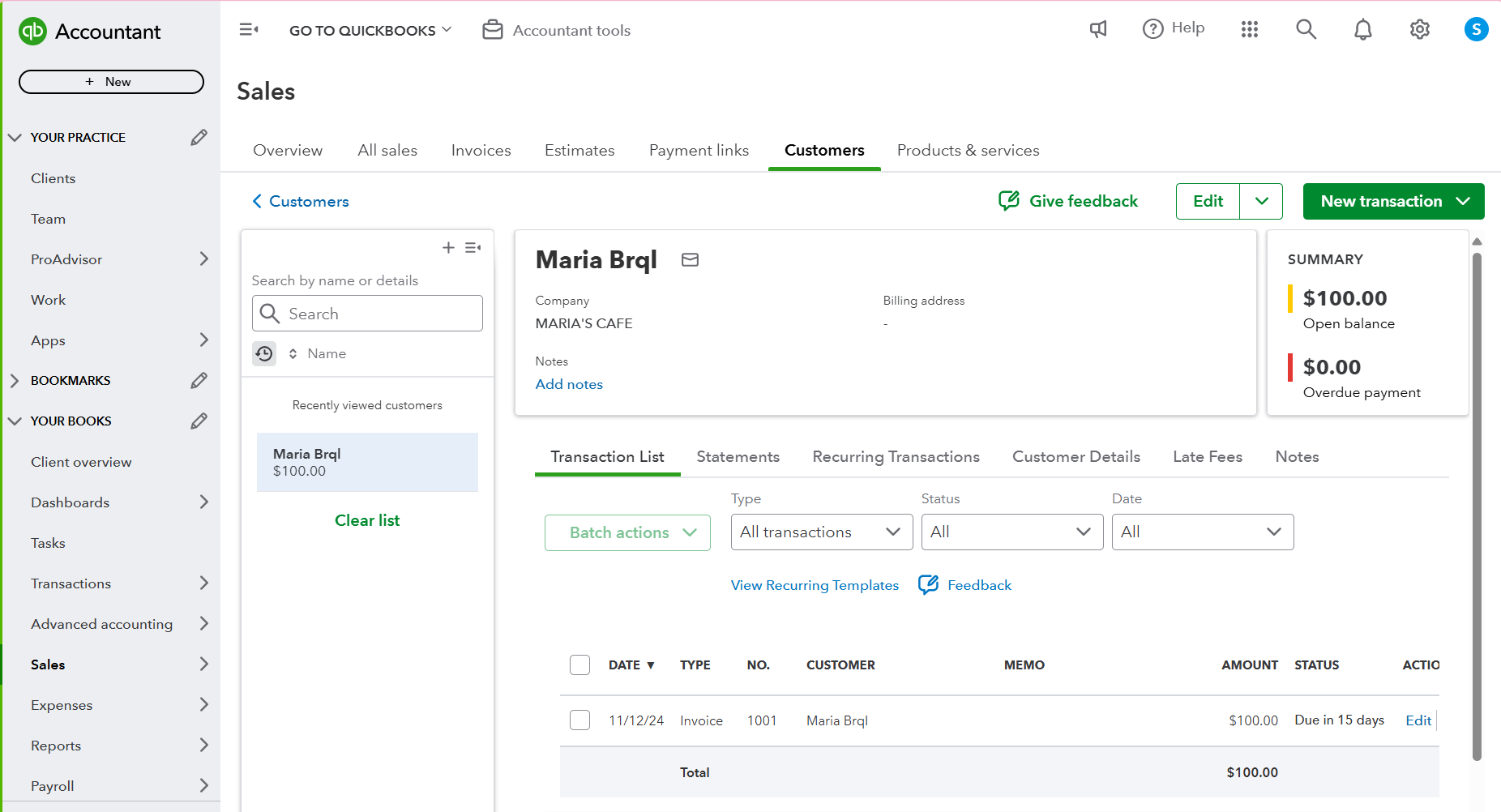
Task: Open the Status filter dropdown
Action: pyautogui.click(x=1012, y=532)
